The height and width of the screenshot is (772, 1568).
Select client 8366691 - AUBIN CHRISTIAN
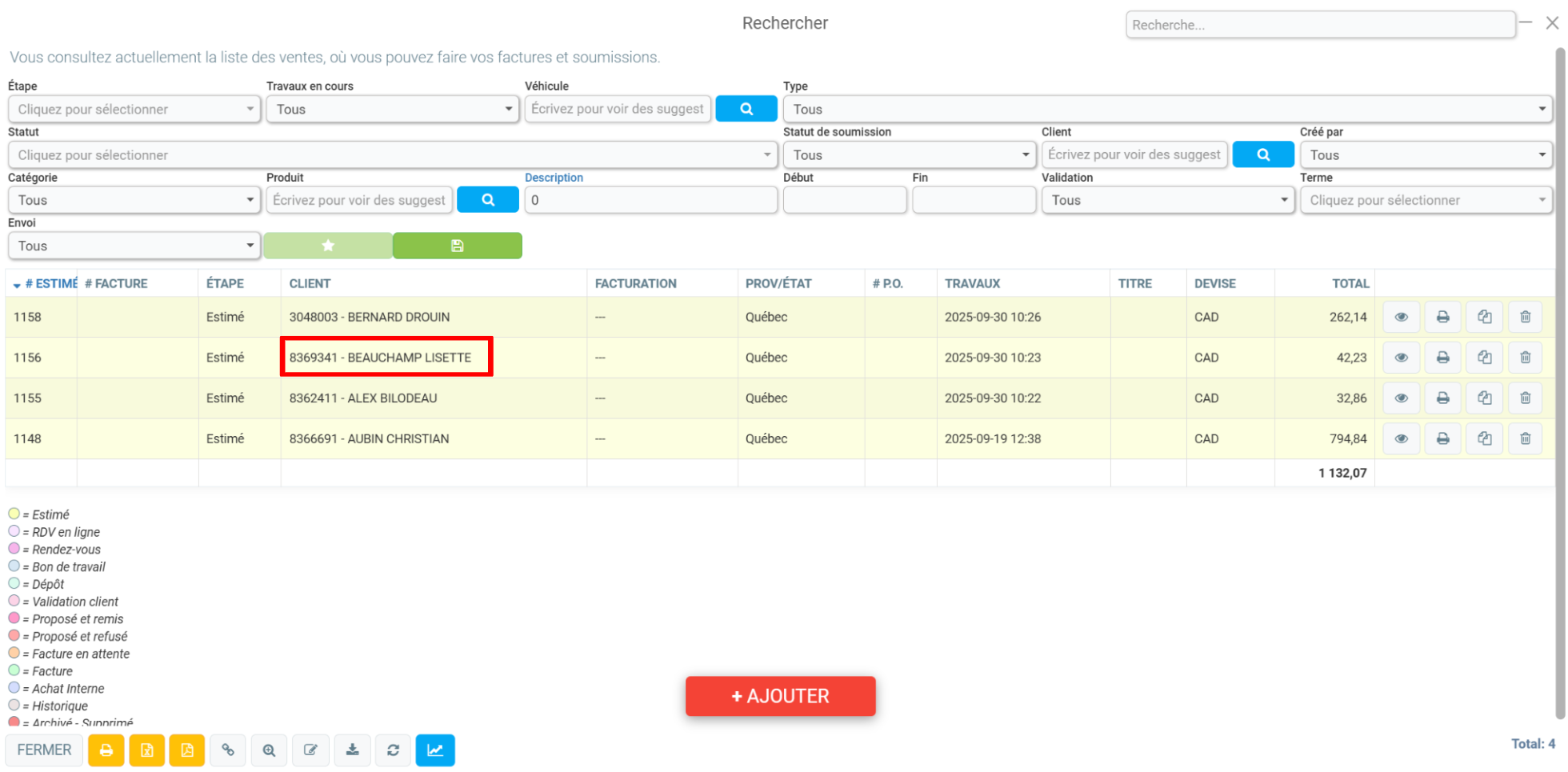tap(369, 438)
